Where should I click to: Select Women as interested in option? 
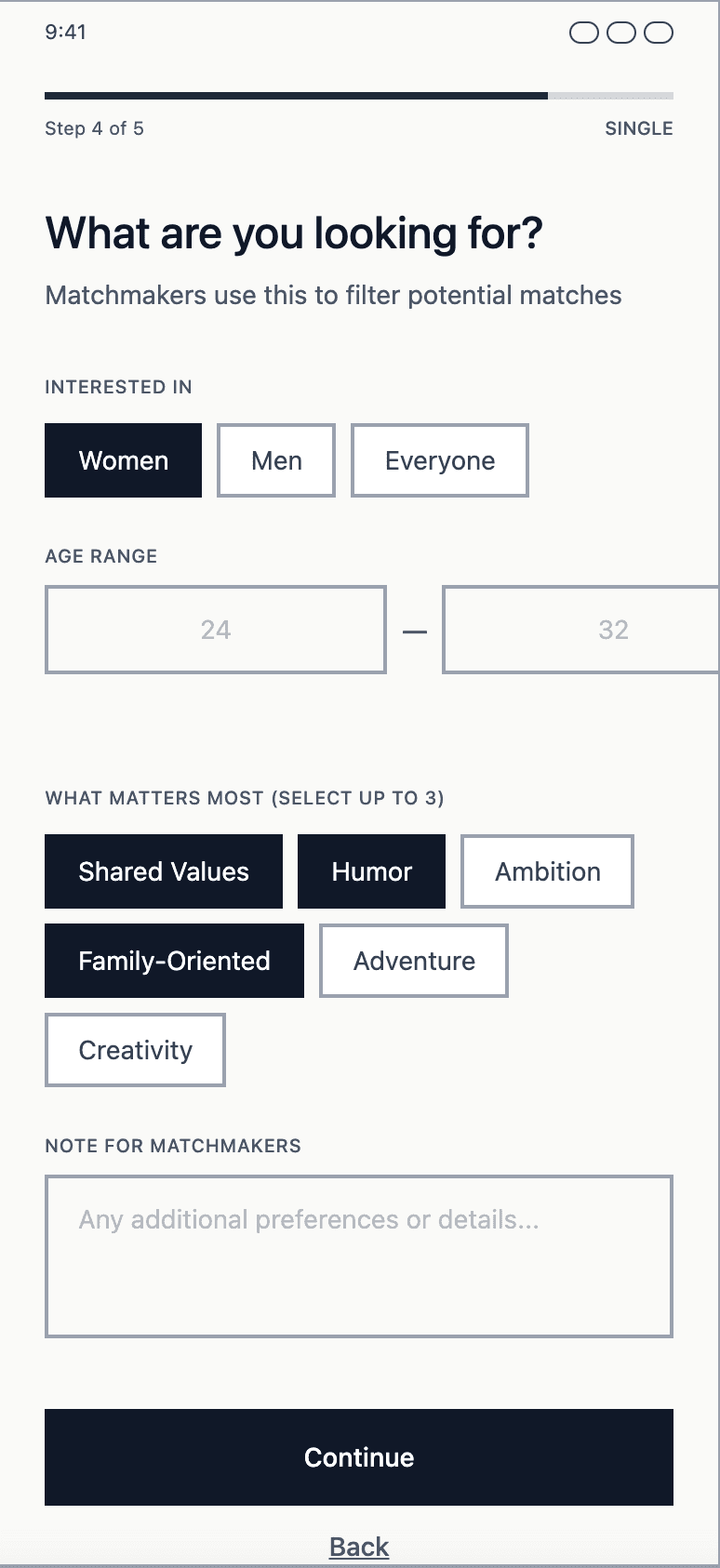coord(123,459)
